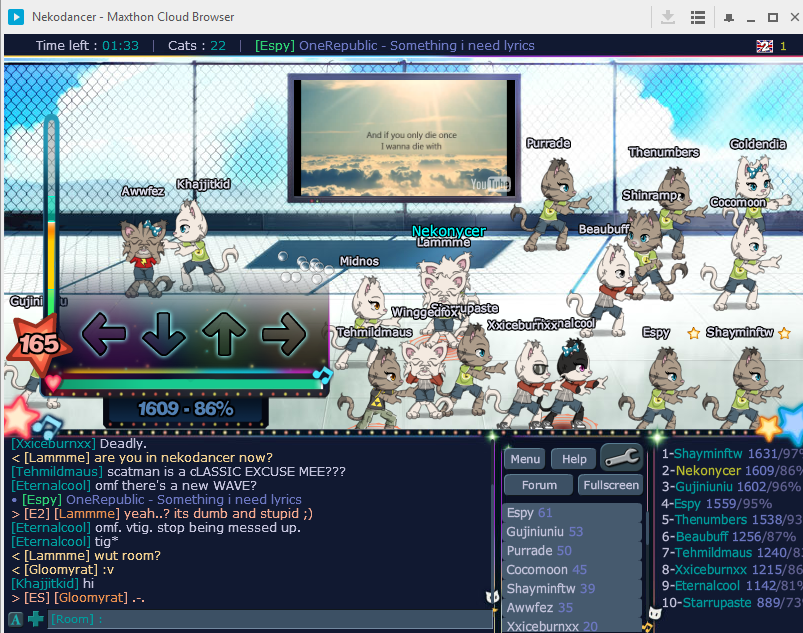Click the down arrow dance icon
Viewport: 803px width, 633px height.
tap(163, 333)
